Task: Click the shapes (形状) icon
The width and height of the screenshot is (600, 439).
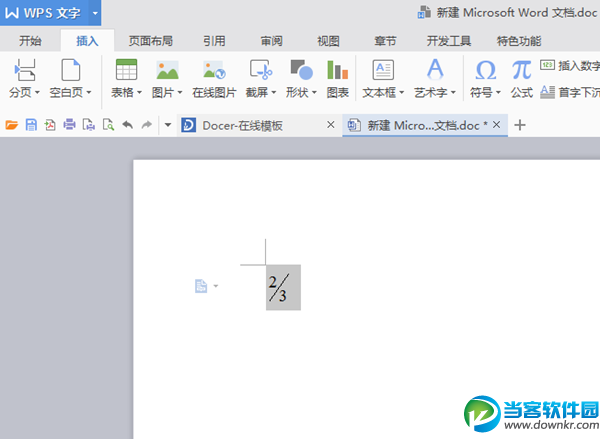Action: pyautogui.click(x=302, y=70)
